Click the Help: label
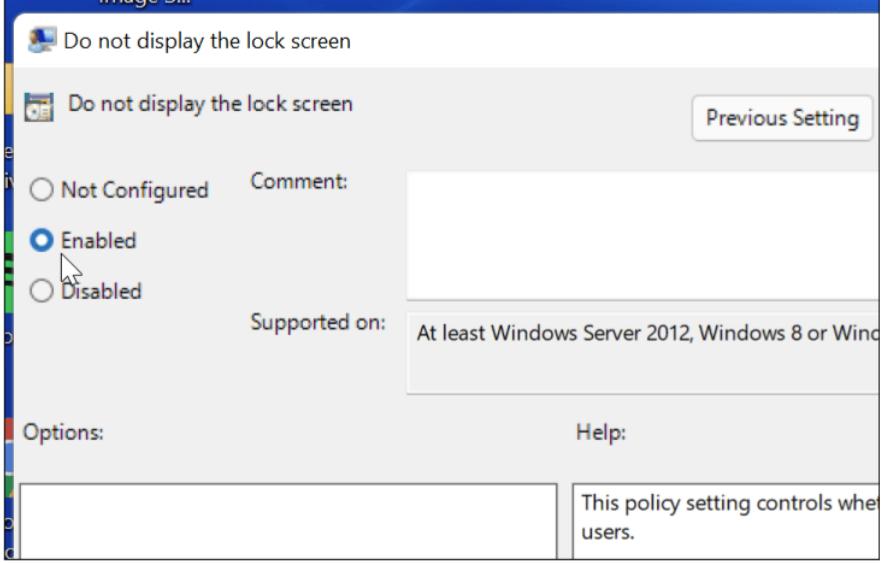885x563 pixels. coord(601,432)
